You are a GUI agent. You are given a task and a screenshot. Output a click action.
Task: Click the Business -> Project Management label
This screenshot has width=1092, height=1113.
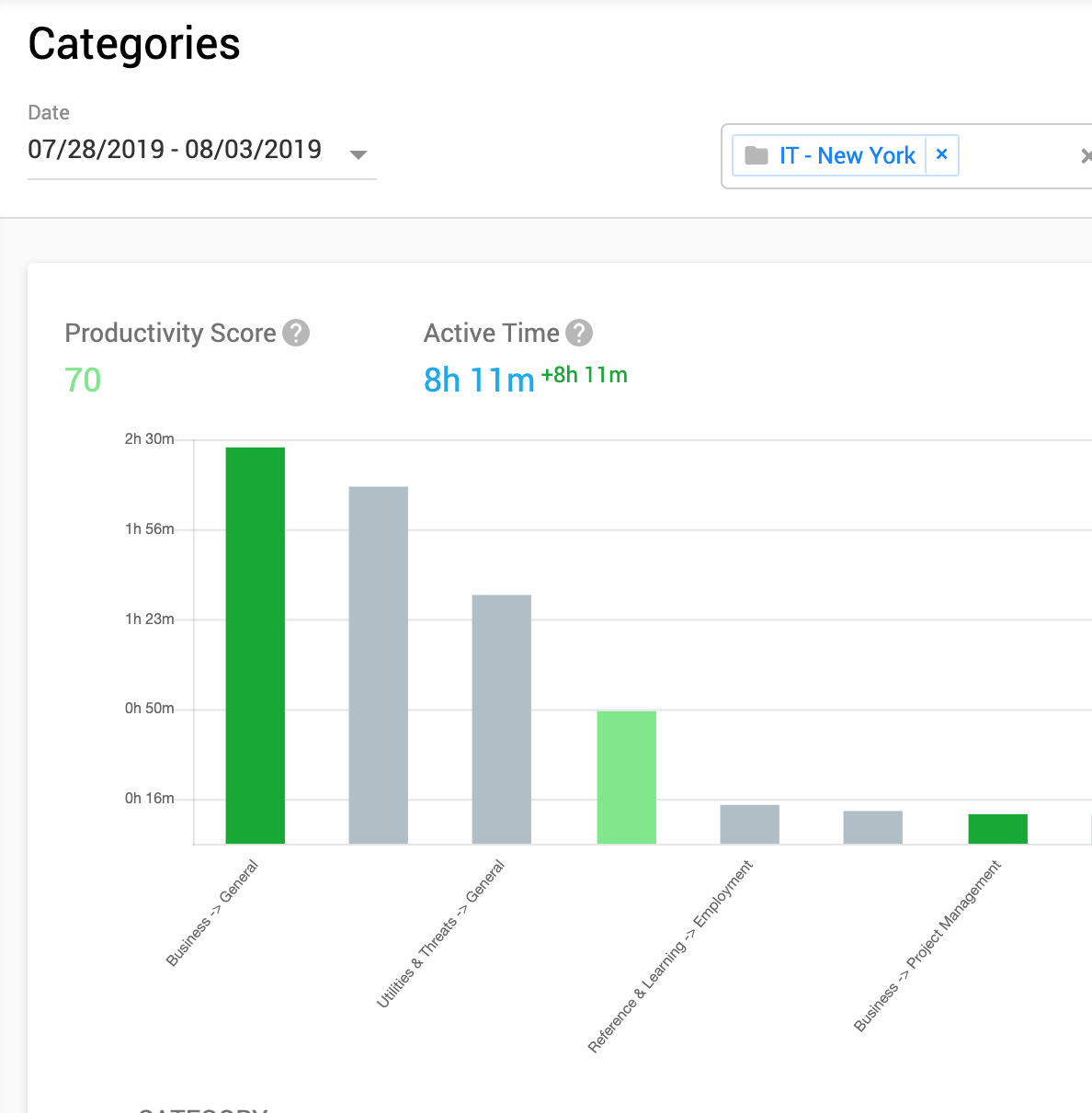(x=927, y=946)
